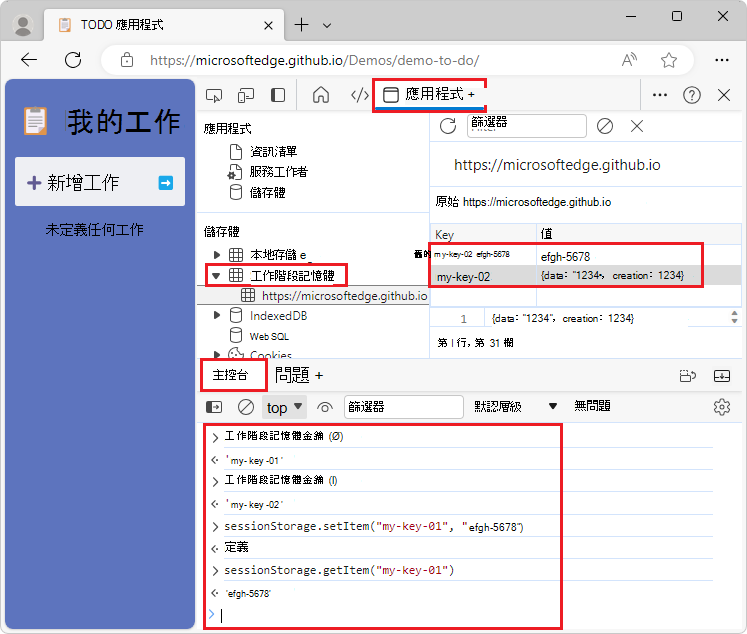The width and height of the screenshot is (747, 634).
Task: Open the Read Aloud icon in the address bar
Action: 629,60
